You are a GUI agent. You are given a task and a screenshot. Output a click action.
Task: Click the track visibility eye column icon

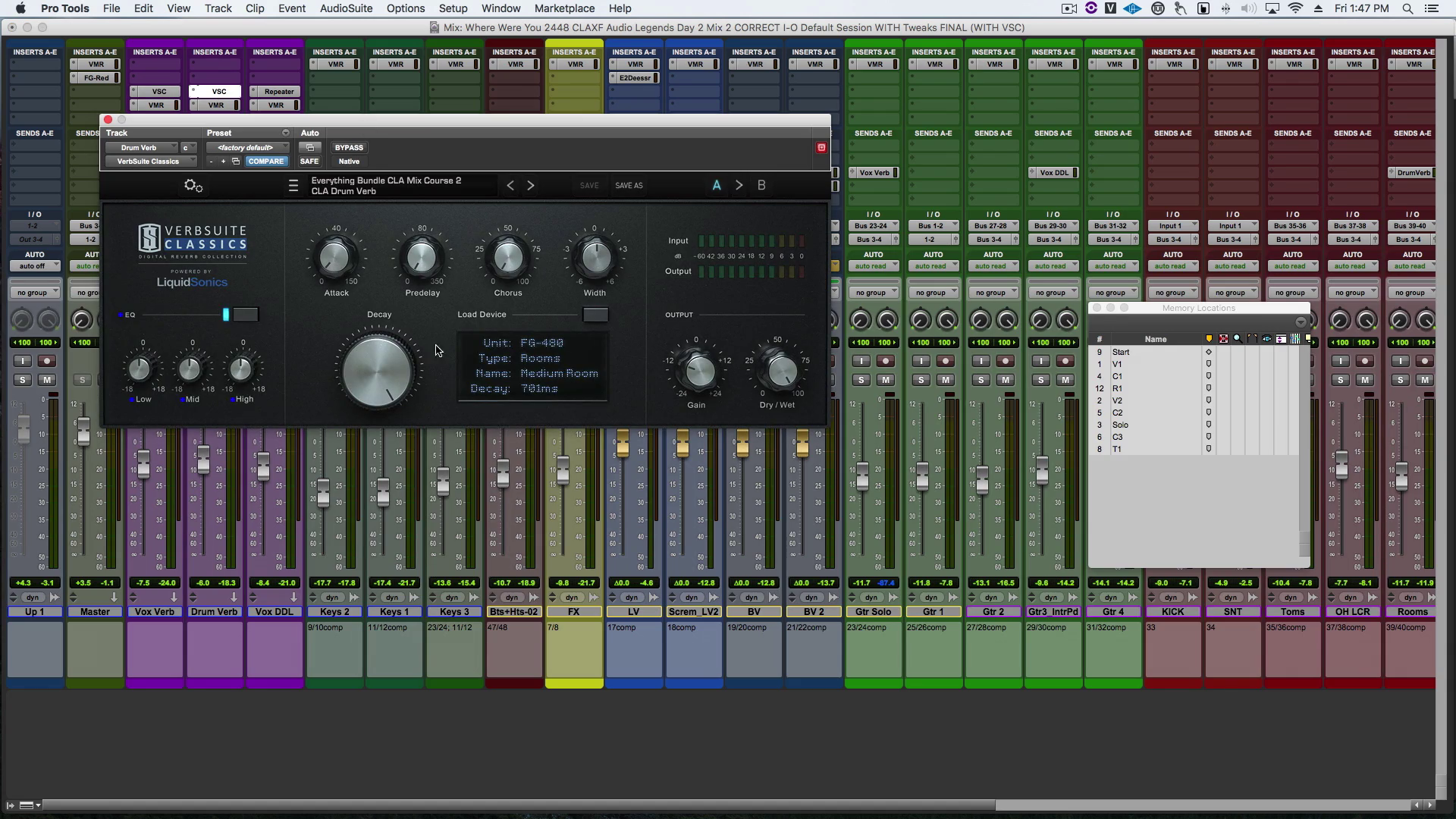1266,339
